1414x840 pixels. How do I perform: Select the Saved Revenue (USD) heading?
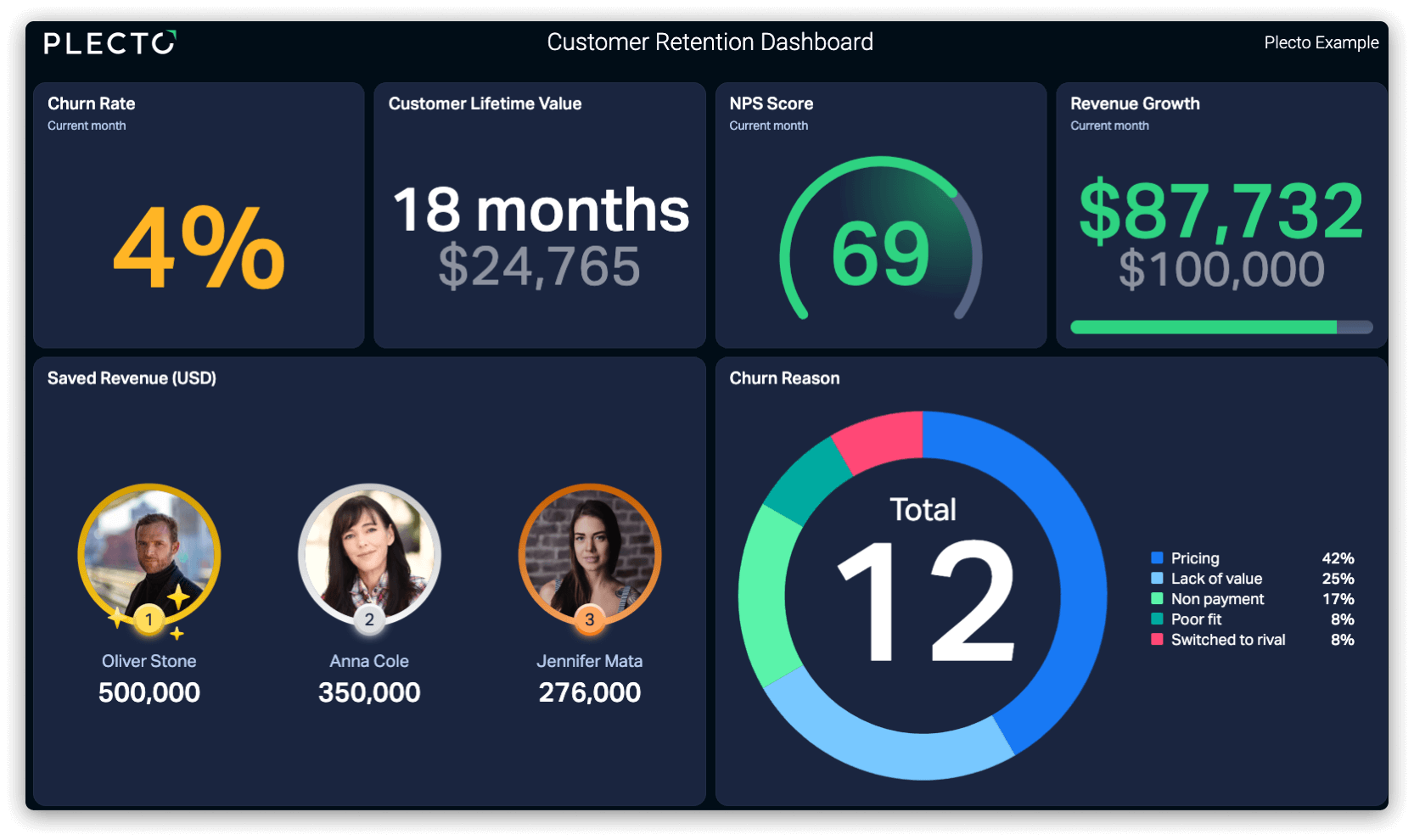(x=132, y=378)
